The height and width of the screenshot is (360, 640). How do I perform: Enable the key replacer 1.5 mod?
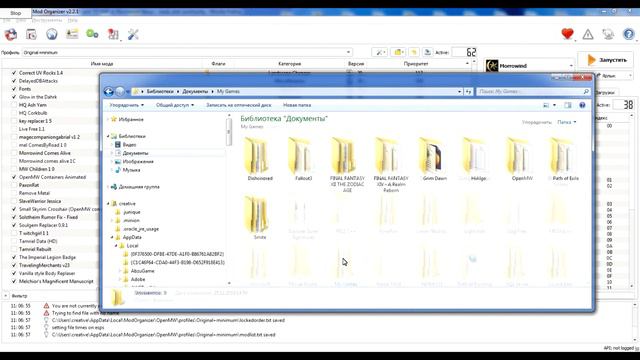pos(14,121)
